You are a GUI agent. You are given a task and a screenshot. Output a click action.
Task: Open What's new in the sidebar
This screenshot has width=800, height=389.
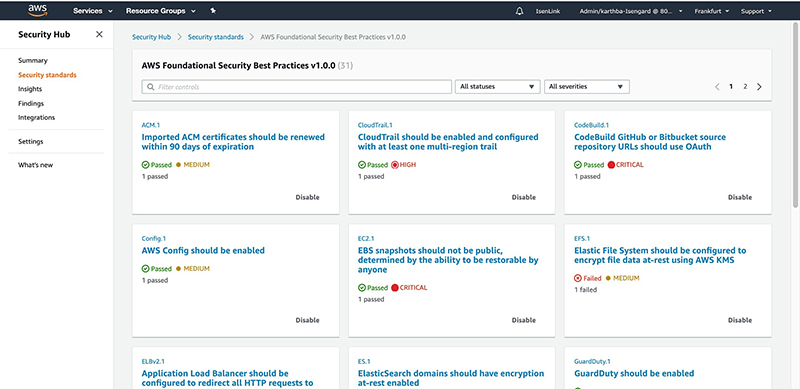coord(35,165)
